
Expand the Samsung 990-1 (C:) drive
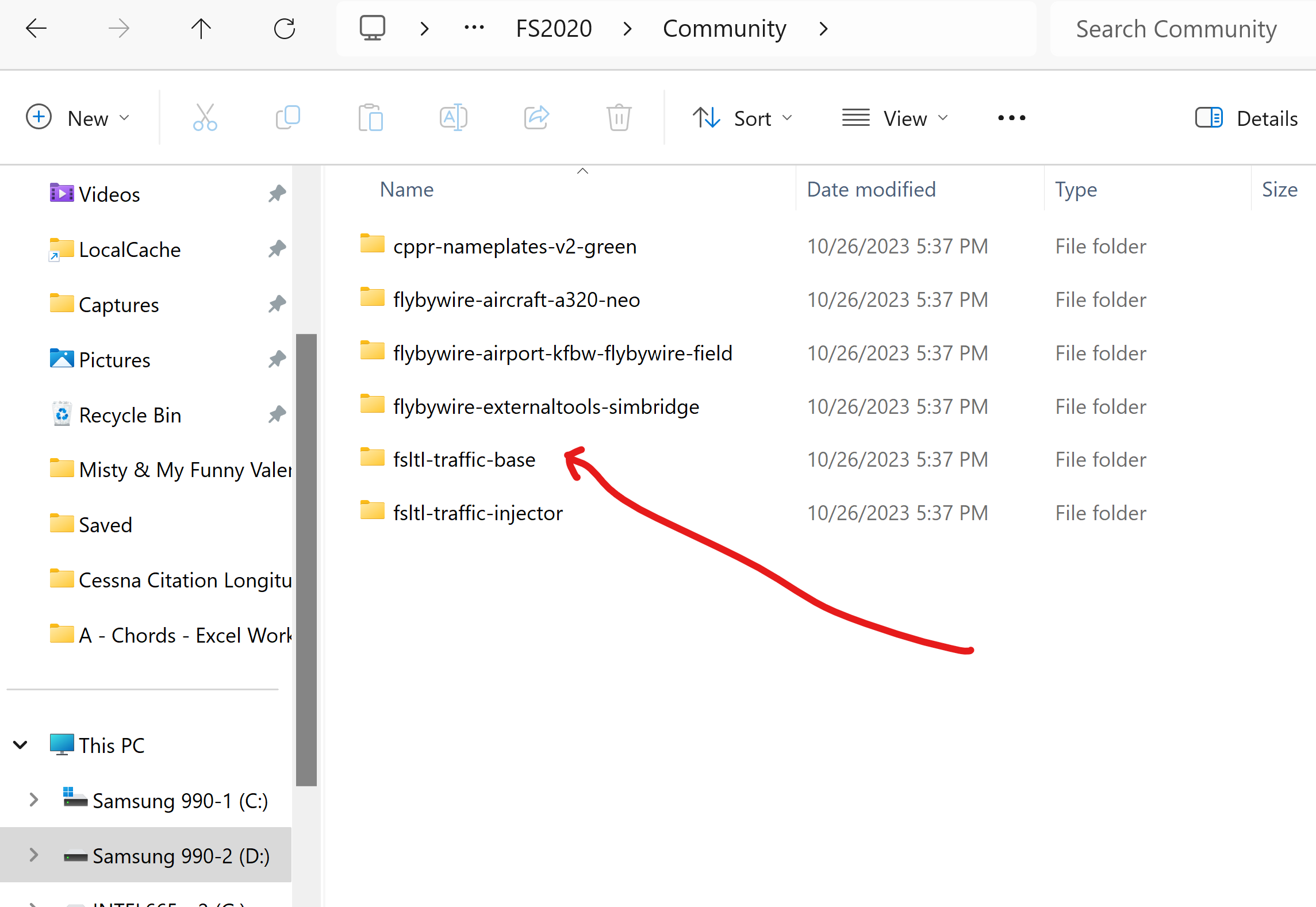pyautogui.click(x=33, y=800)
